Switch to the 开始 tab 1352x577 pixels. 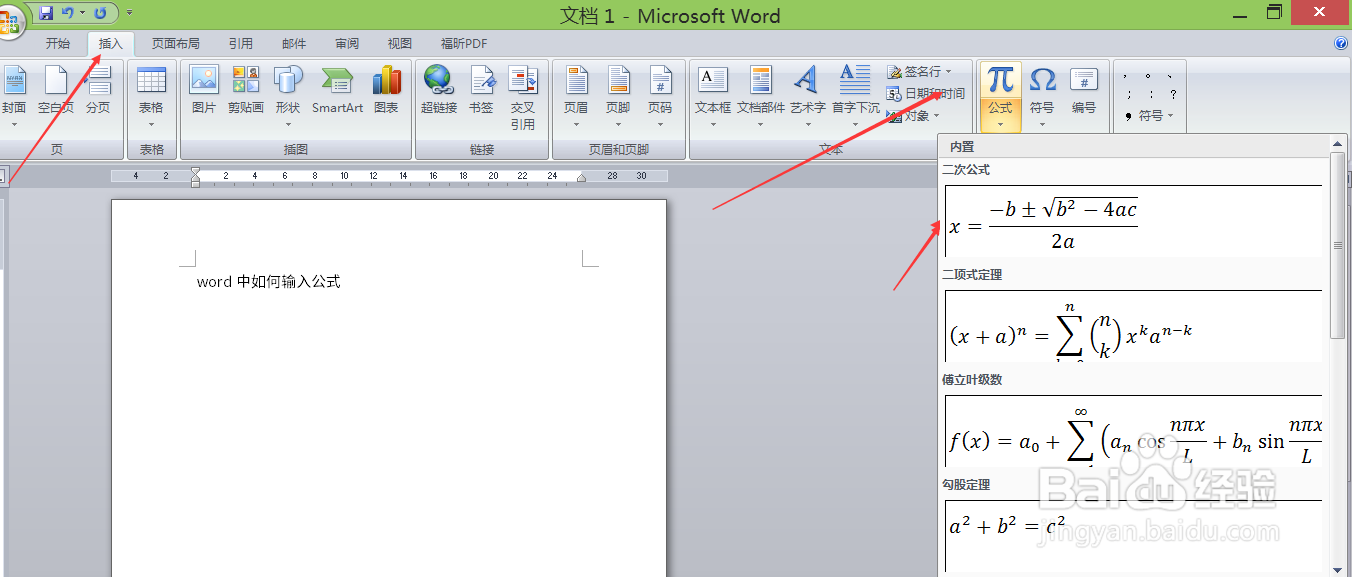pos(58,44)
